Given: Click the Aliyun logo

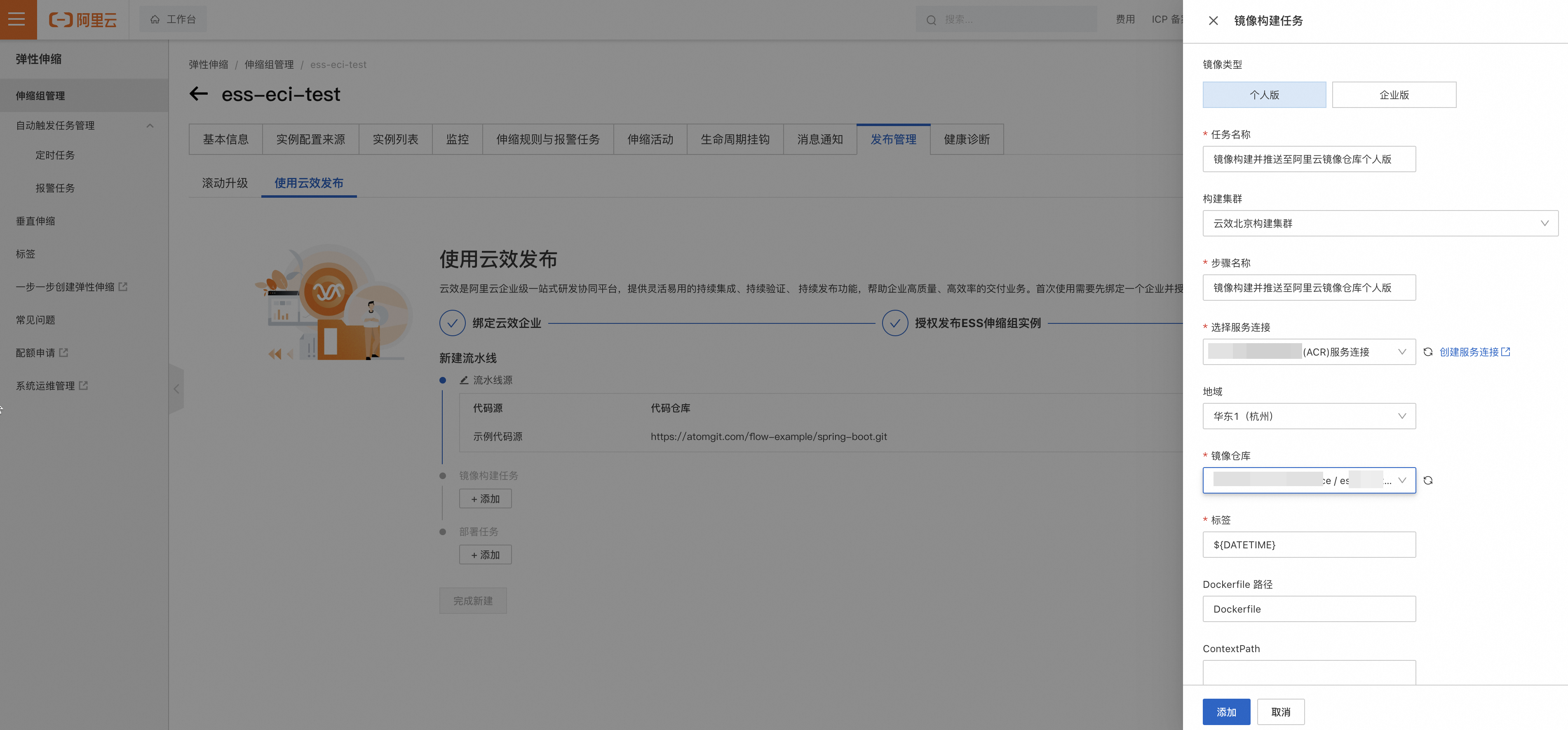Looking at the screenshot, I should (x=83, y=20).
